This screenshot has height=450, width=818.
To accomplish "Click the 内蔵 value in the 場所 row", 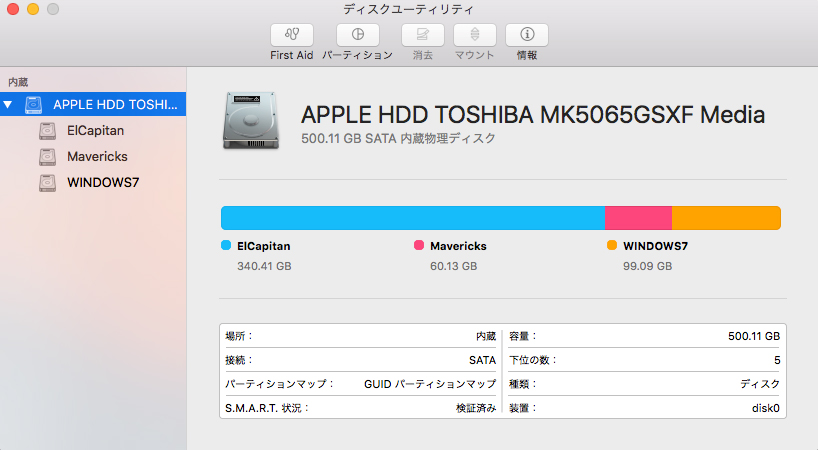I will [486, 336].
